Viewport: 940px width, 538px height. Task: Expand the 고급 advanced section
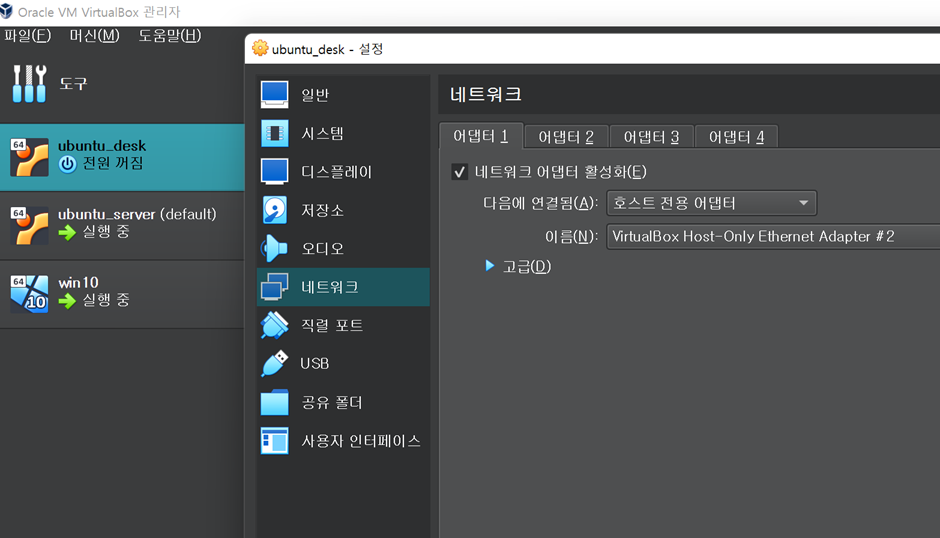pos(490,266)
